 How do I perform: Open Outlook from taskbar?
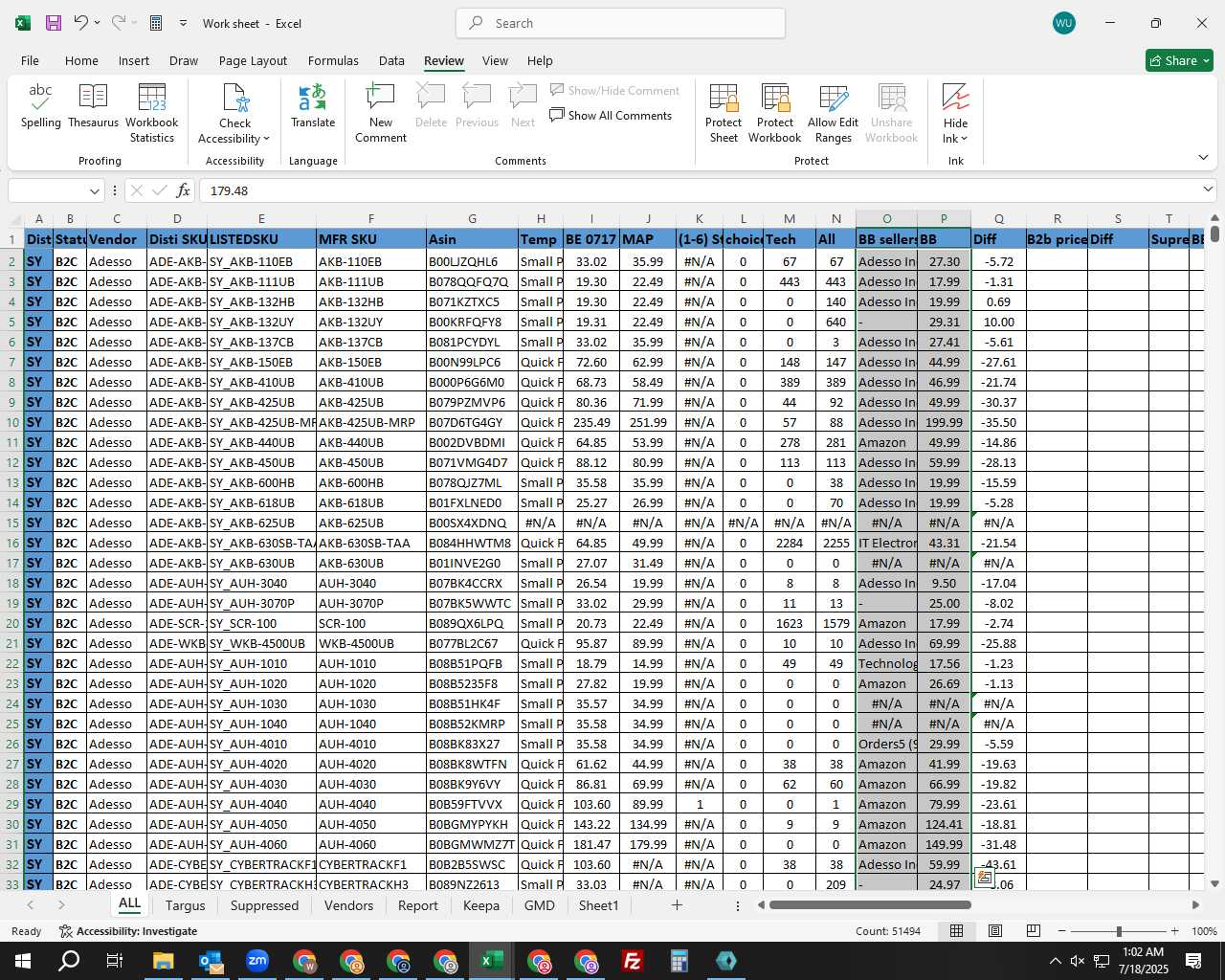click(211, 961)
